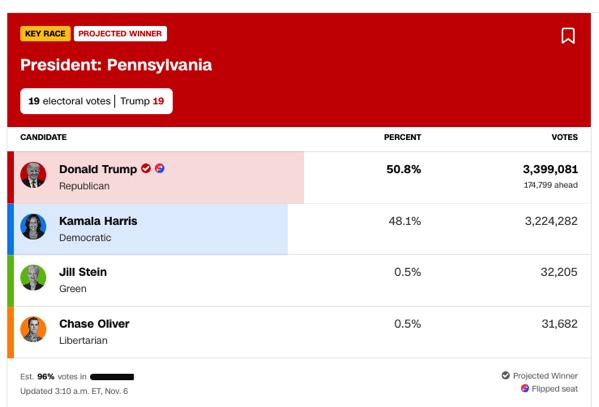Click the estimated votes-in progress bar
The width and height of the screenshot is (599, 407).
pos(112,377)
